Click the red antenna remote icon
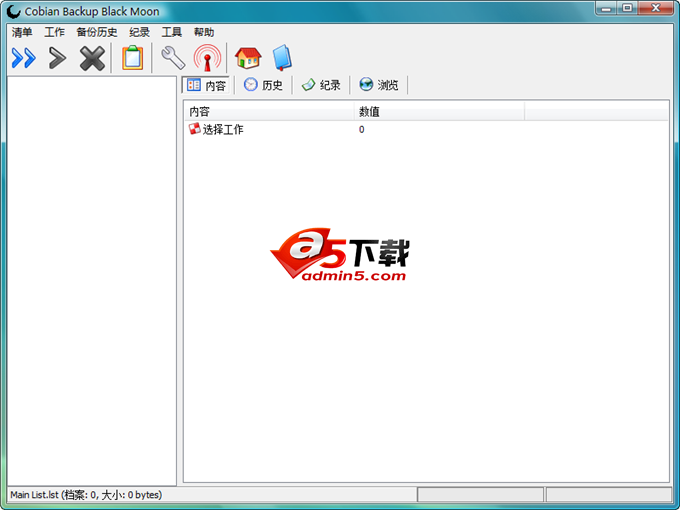The height and width of the screenshot is (510, 680). (207, 58)
